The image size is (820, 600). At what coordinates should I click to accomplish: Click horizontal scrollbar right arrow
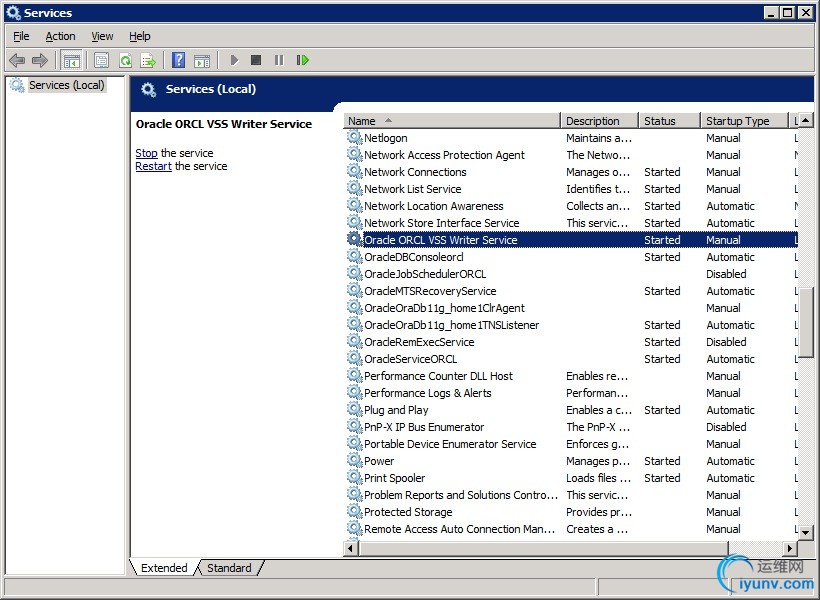[790, 548]
